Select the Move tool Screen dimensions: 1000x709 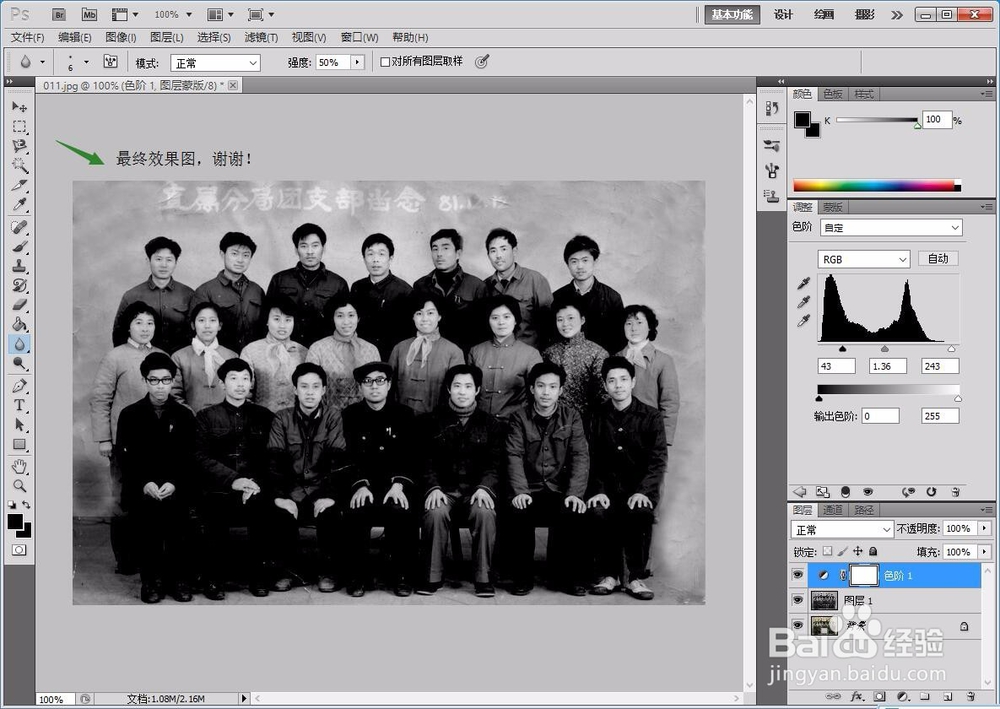click(19, 106)
